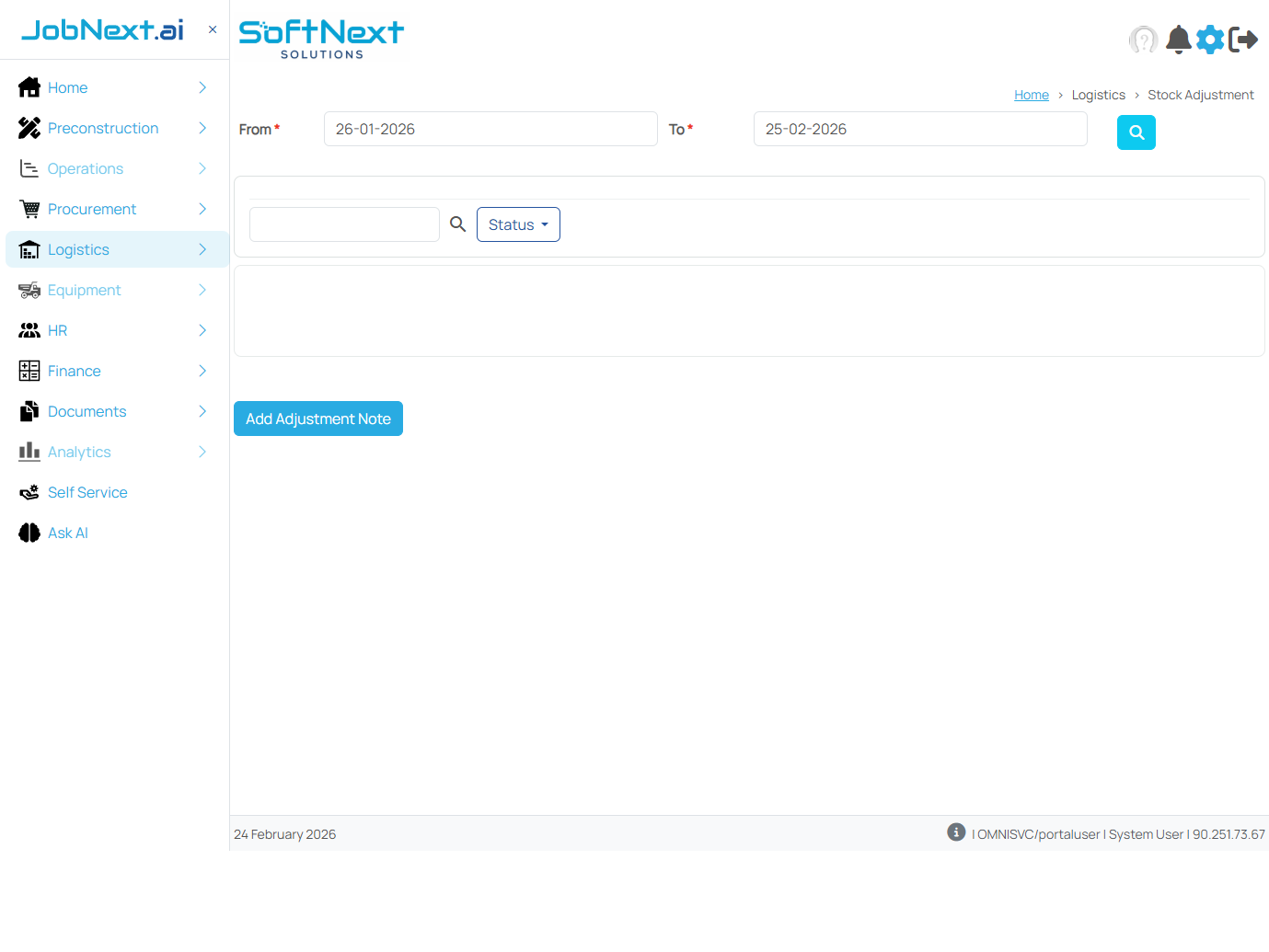Click the Self Service handshake icon

pyautogui.click(x=29, y=492)
